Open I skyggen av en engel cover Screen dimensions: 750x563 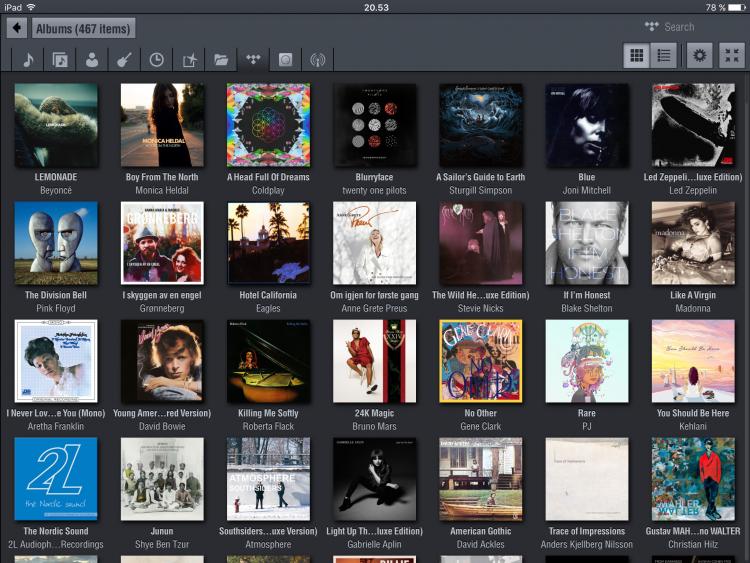[x=162, y=243]
